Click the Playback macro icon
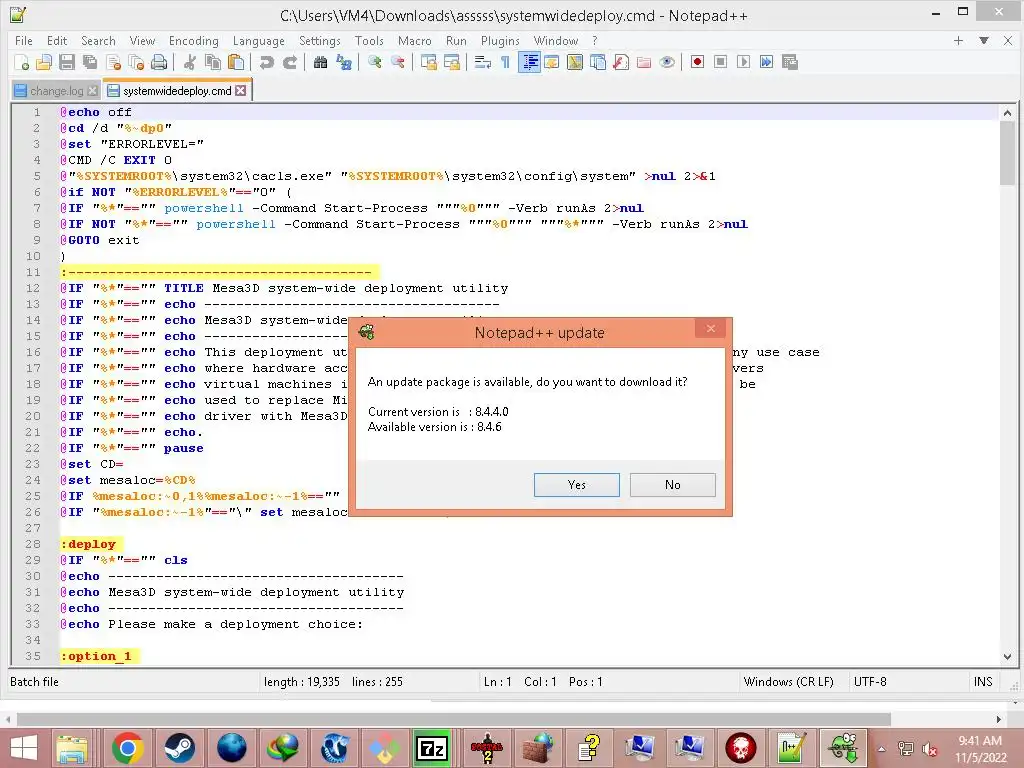 pyautogui.click(x=743, y=62)
